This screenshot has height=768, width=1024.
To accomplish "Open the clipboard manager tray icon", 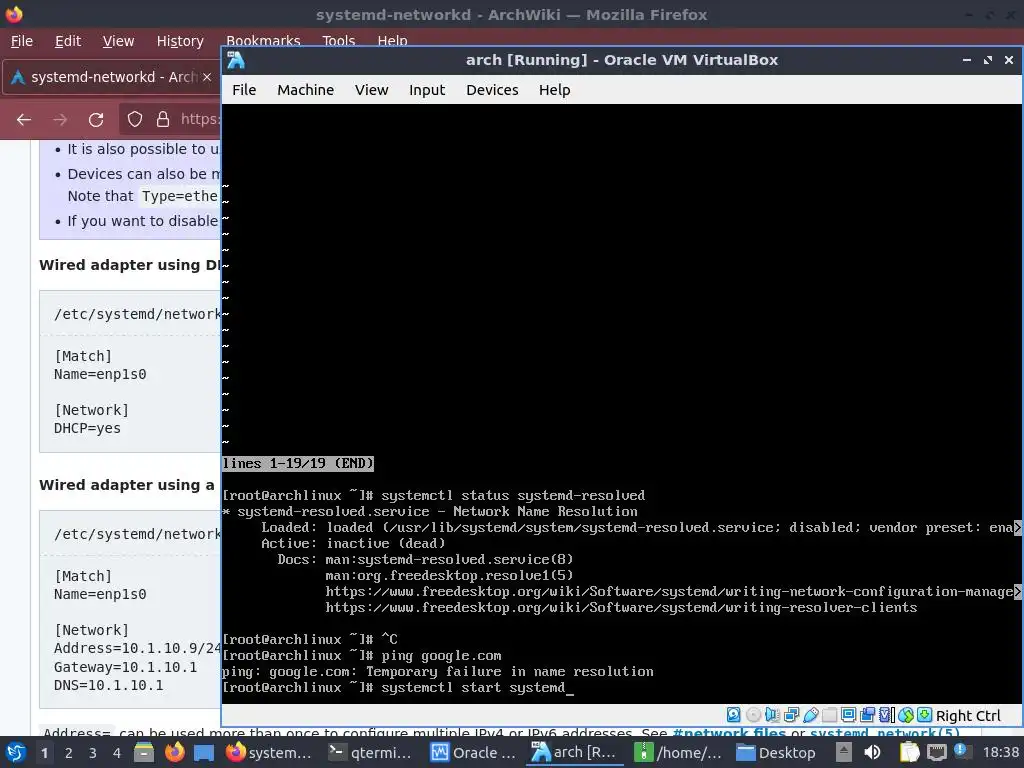I will pyautogui.click(x=909, y=752).
